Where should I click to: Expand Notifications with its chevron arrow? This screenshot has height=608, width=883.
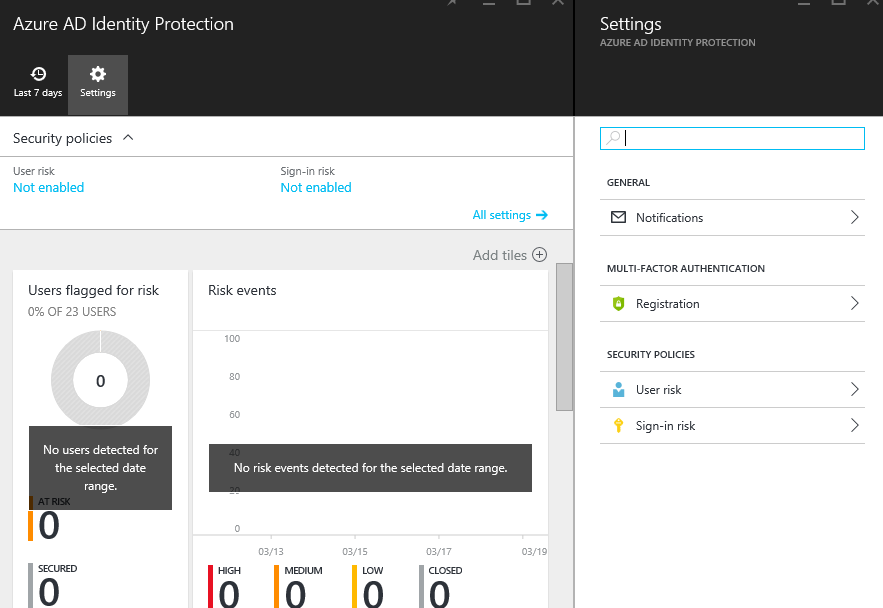pyautogui.click(x=855, y=217)
